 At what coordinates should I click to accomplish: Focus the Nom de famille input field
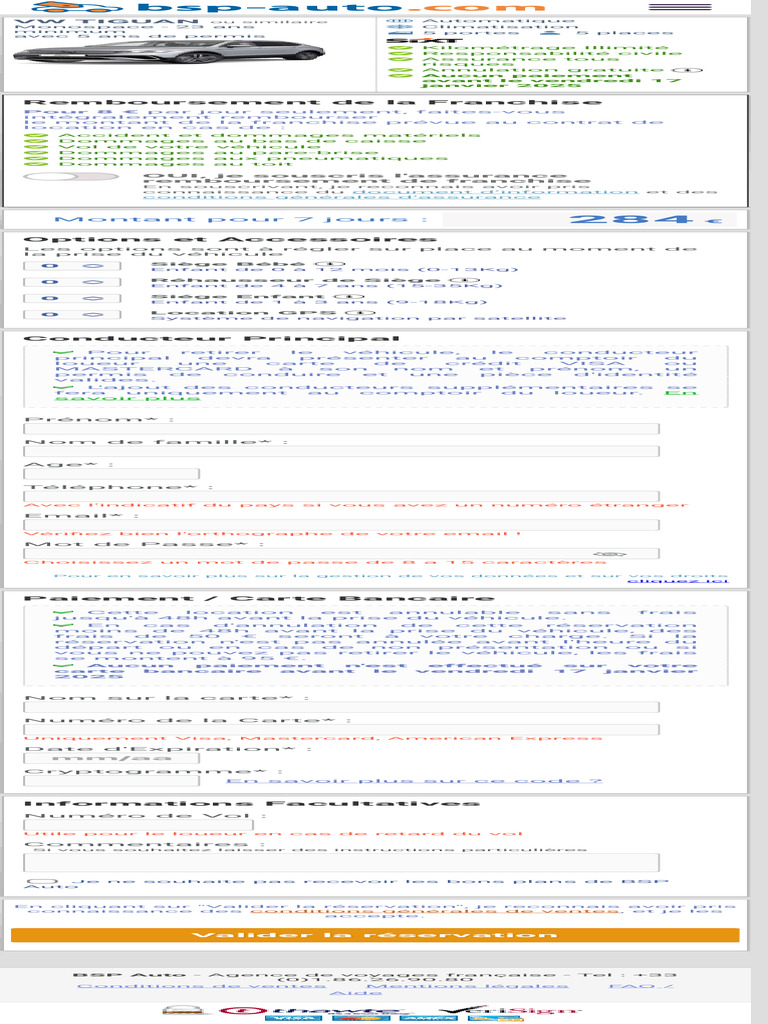(x=342, y=451)
